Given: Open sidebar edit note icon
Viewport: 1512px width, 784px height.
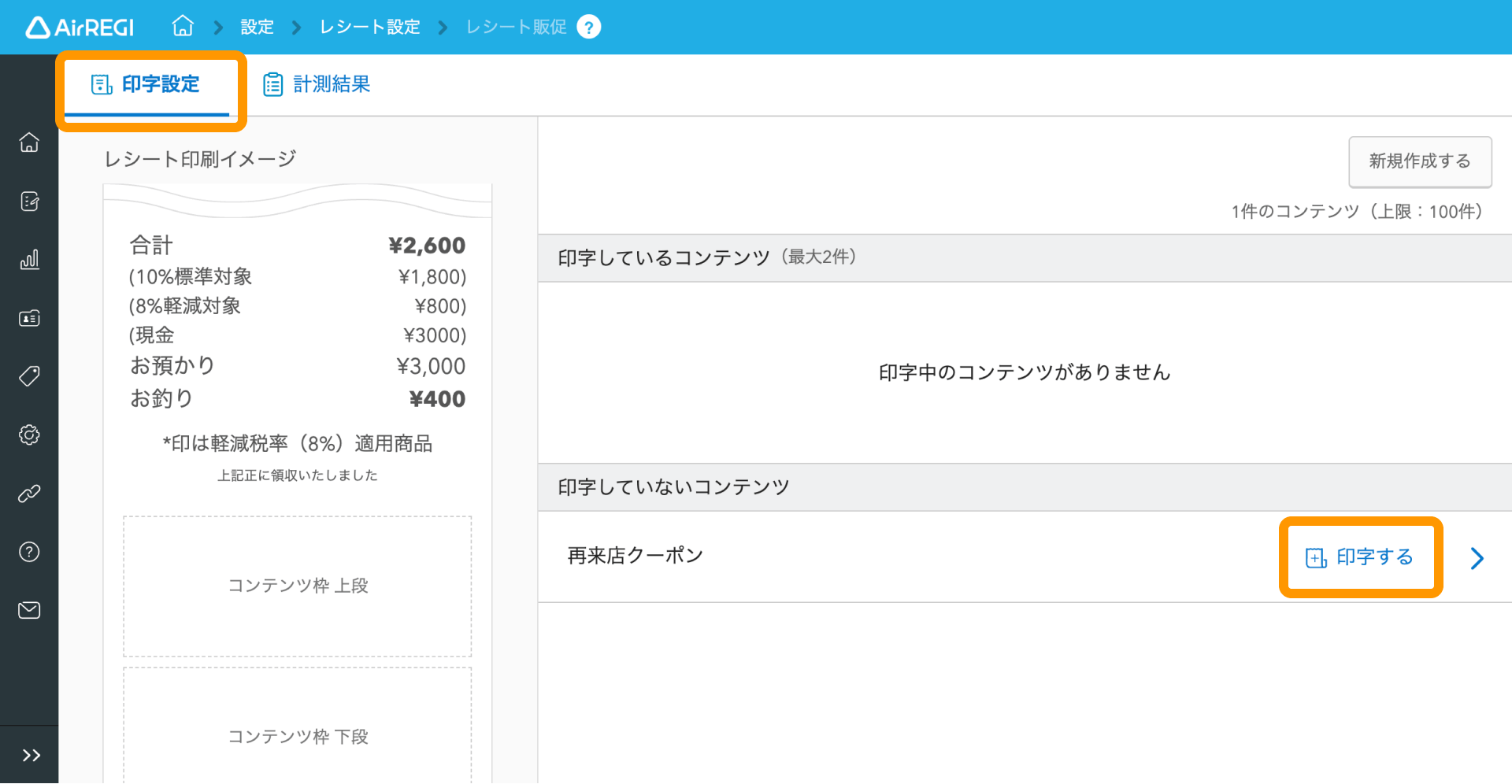Looking at the screenshot, I should click(x=29, y=202).
